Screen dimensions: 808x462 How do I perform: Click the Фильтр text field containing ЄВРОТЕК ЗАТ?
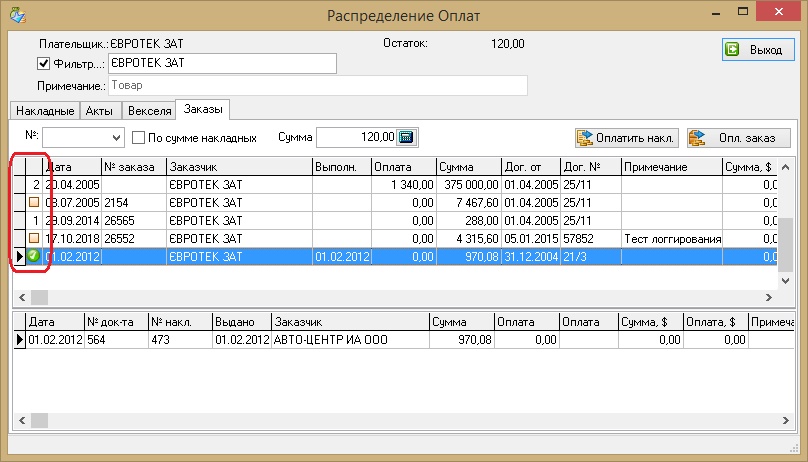[x=221, y=63]
